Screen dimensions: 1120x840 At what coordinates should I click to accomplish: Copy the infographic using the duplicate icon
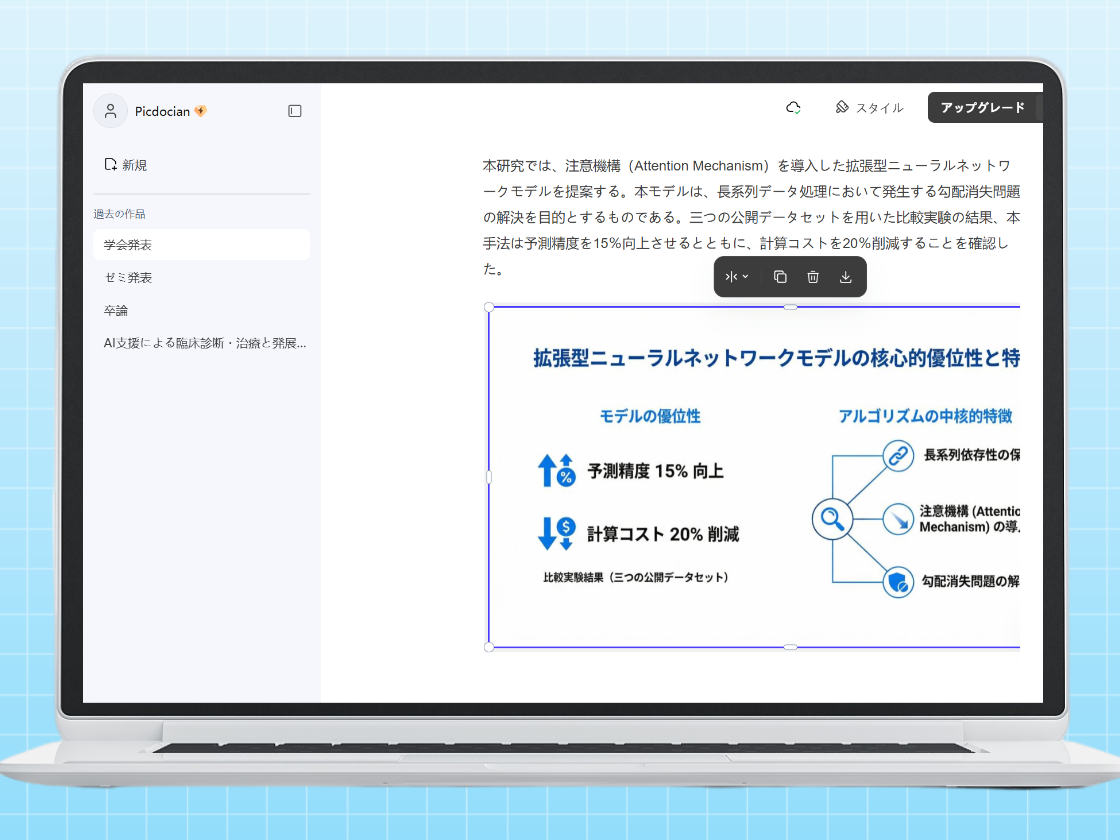[780, 277]
